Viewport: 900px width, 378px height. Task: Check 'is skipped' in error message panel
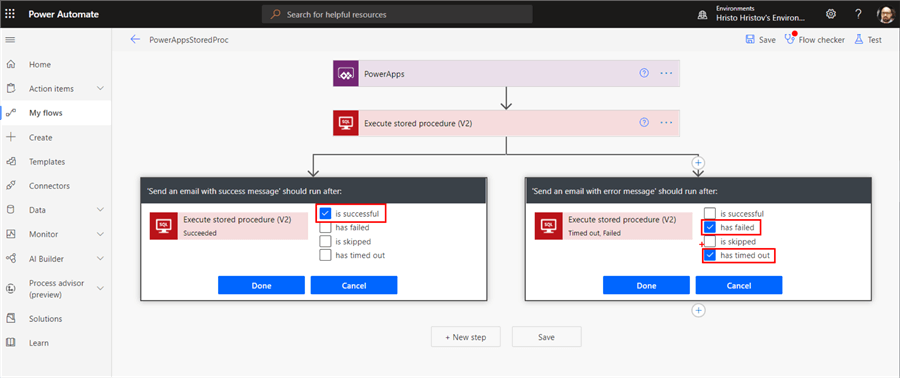[x=710, y=241]
